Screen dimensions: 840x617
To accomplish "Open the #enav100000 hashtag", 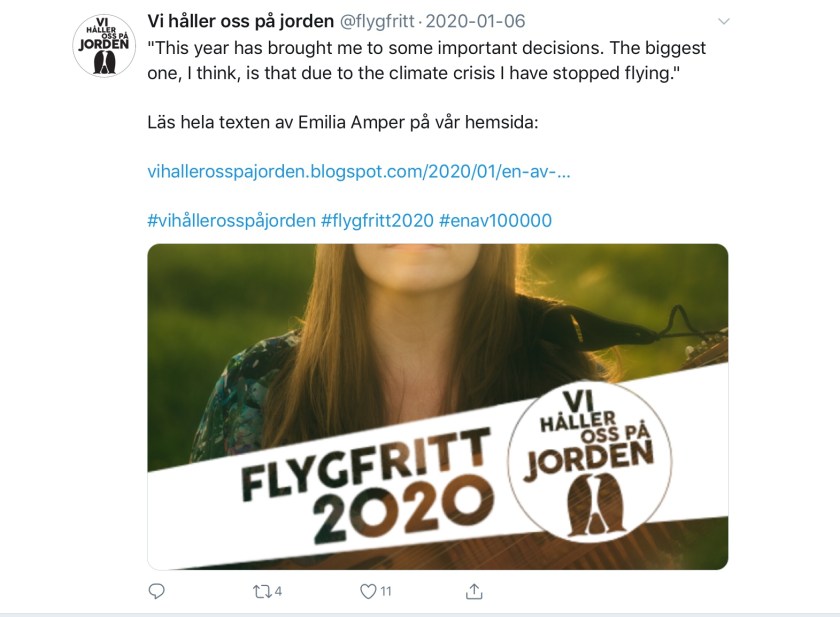I will click(495, 221).
